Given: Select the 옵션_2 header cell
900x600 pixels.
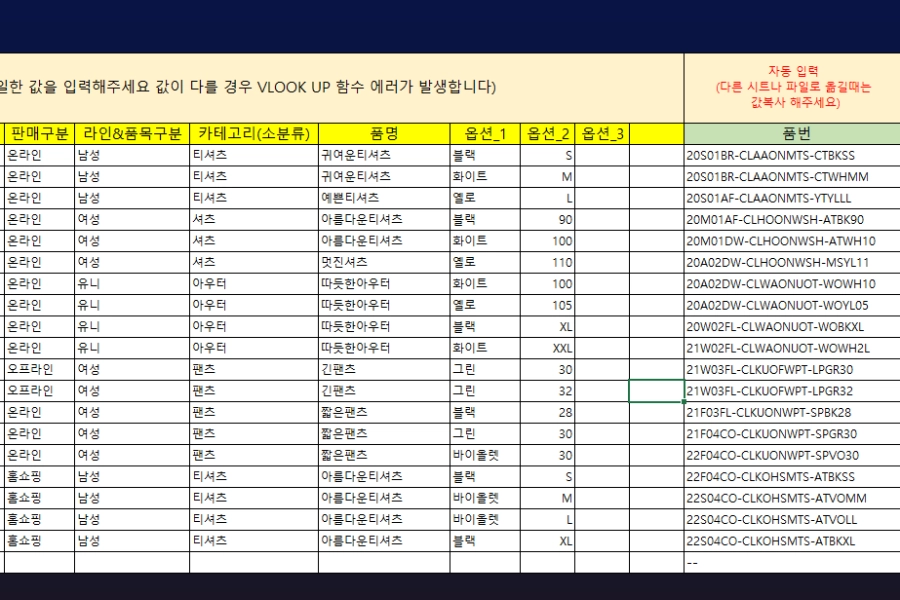Looking at the screenshot, I should coord(548,134).
